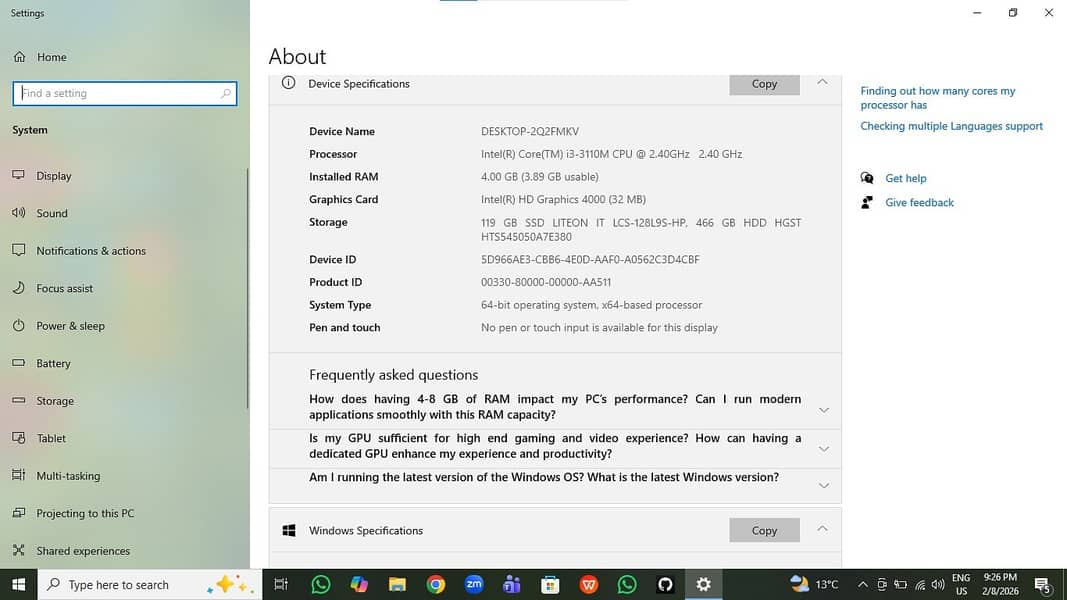Expand the RAM impact FAQ question
This screenshot has height=600, width=1067.
[x=823, y=408]
